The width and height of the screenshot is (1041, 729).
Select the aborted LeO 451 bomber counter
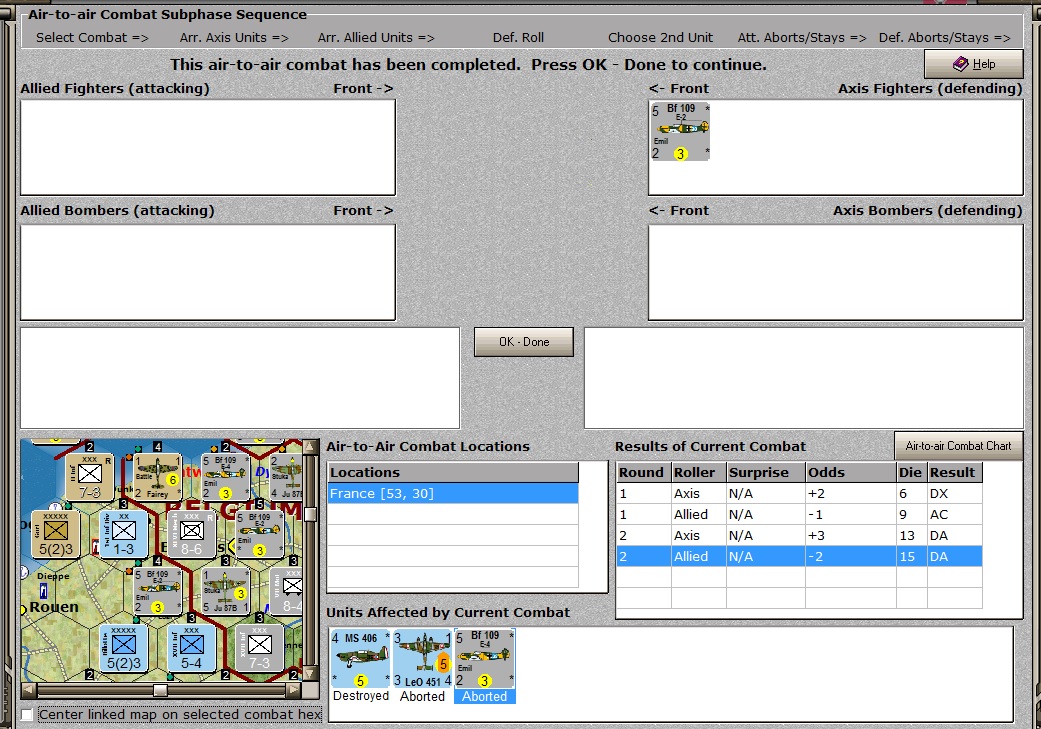[x=422, y=659]
